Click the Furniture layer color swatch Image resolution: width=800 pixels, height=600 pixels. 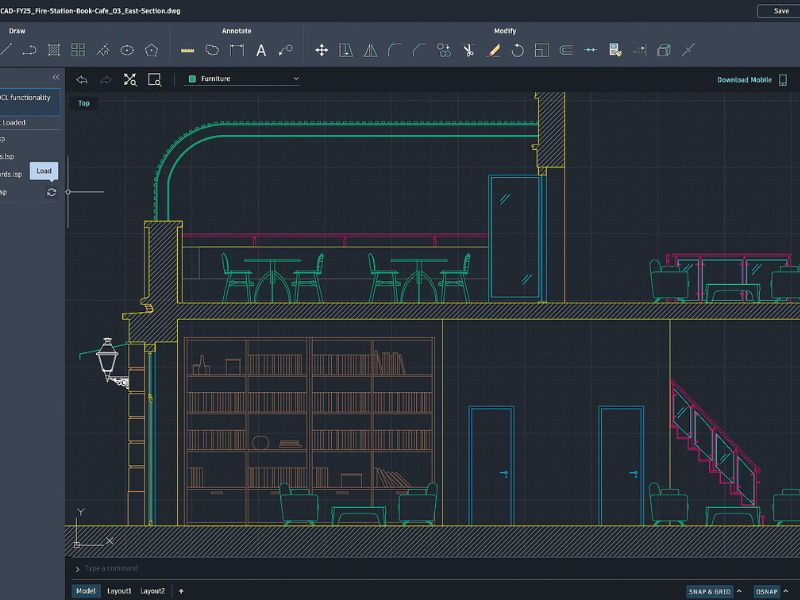click(x=191, y=78)
